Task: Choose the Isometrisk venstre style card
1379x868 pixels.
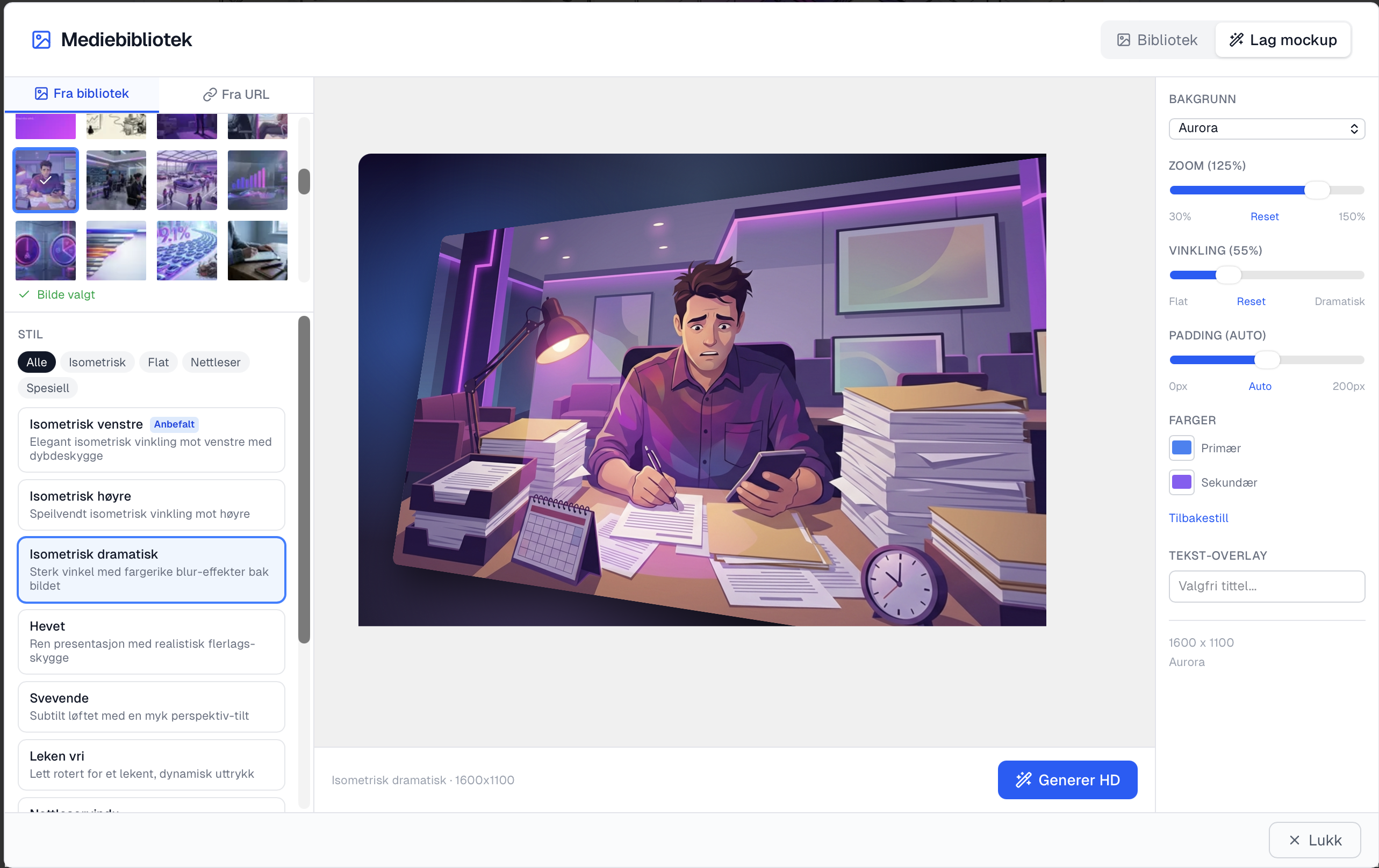Action: [151, 440]
